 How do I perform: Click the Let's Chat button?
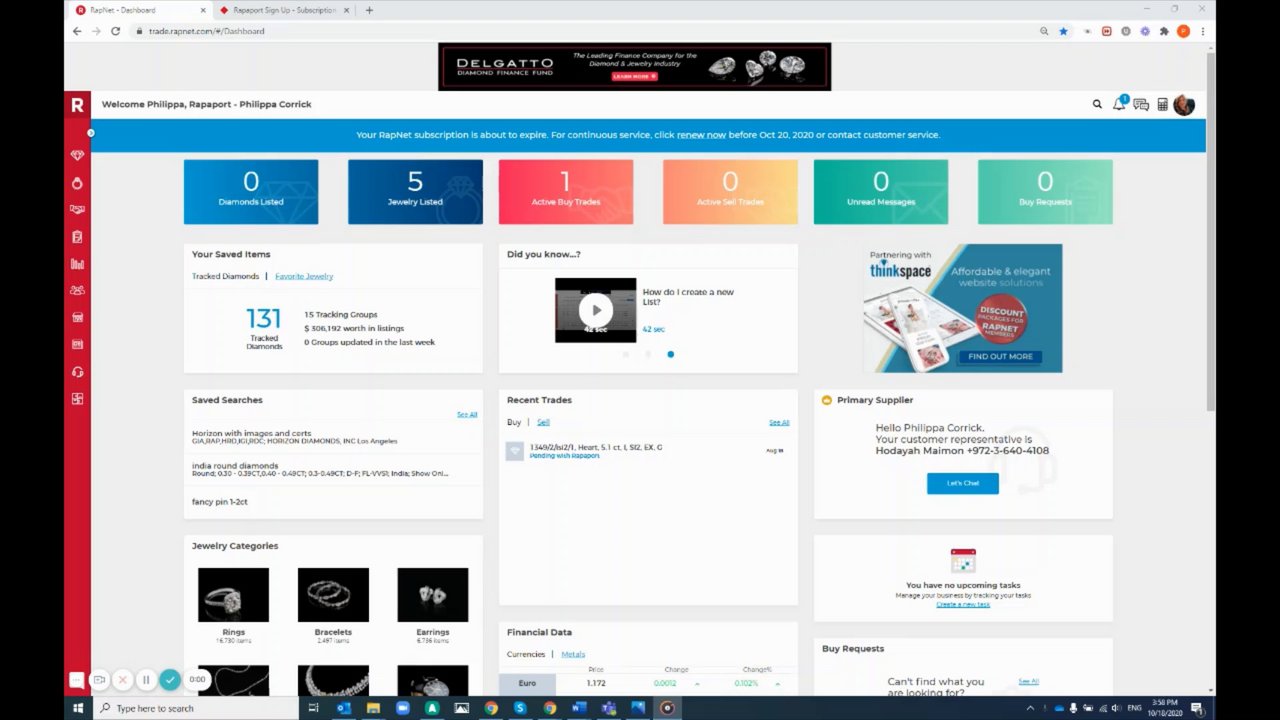pyautogui.click(x=963, y=483)
